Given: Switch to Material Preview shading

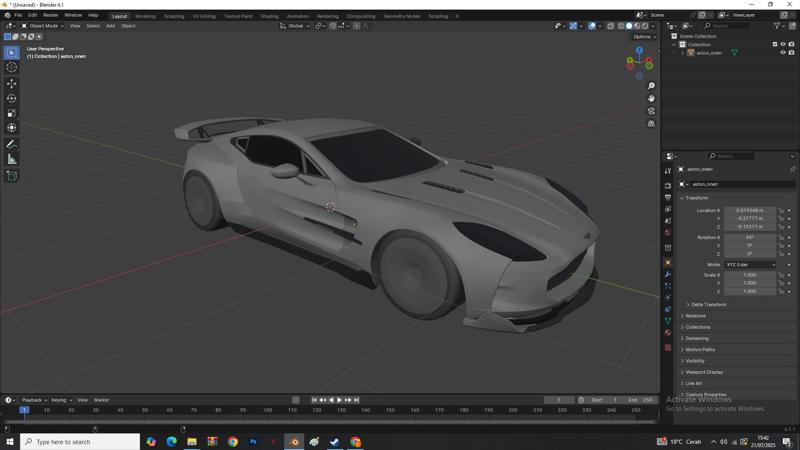Looking at the screenshot, I should click(637, 26).
